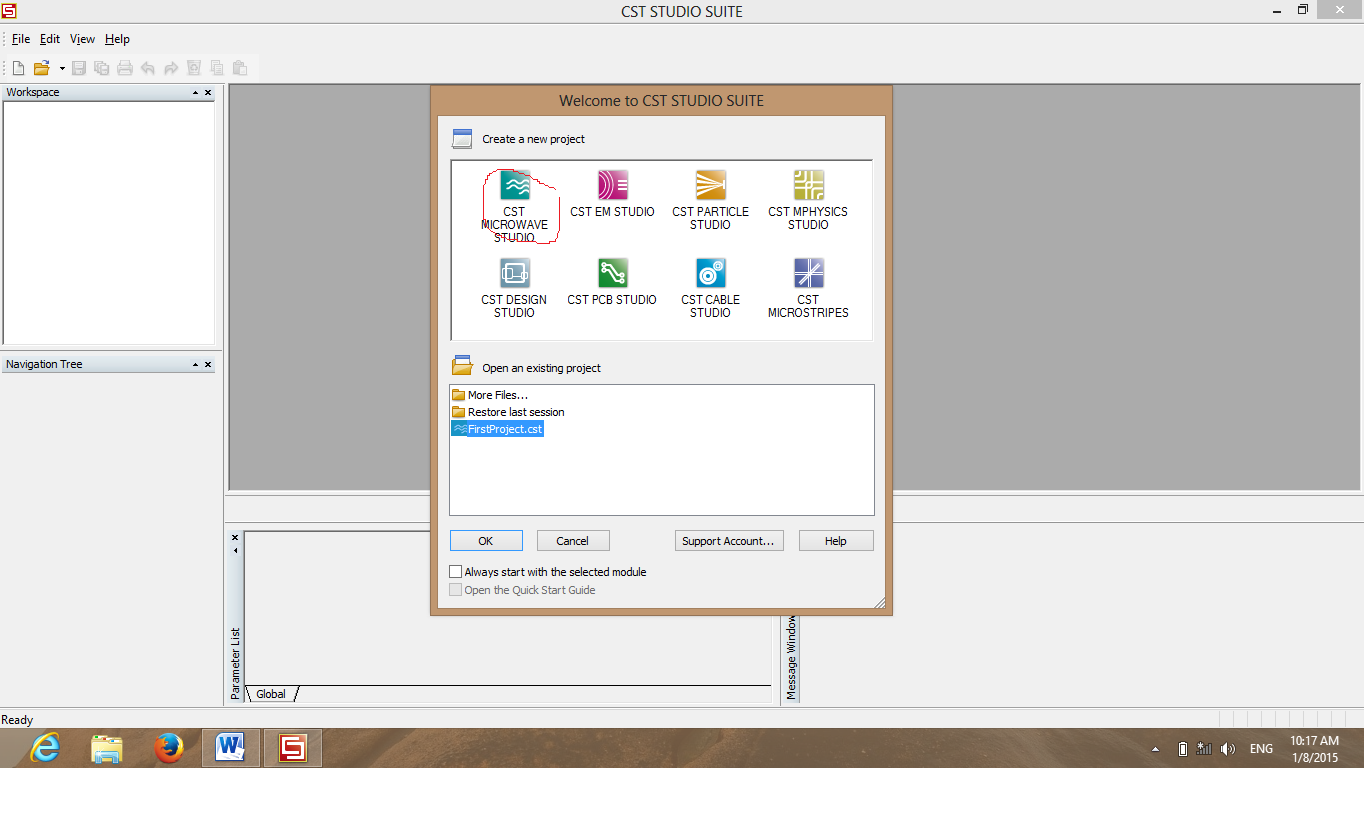This screenshot has height=834, width=1364.
Task: Close the Parameter List panel
Action: pyautogui.click(x=236, y=537)
